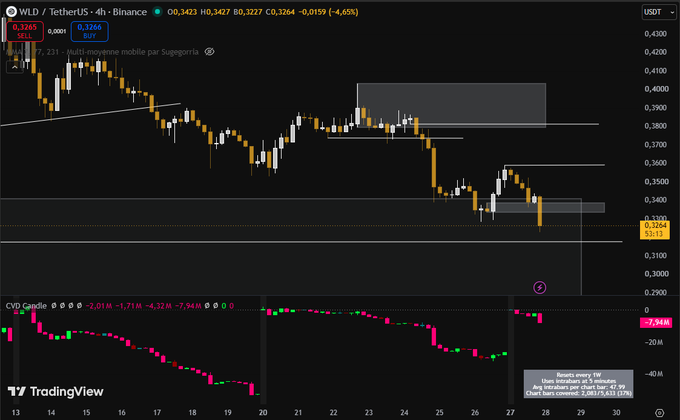
Task: Click the −20M CVD scale label
Action: [654, 342]
